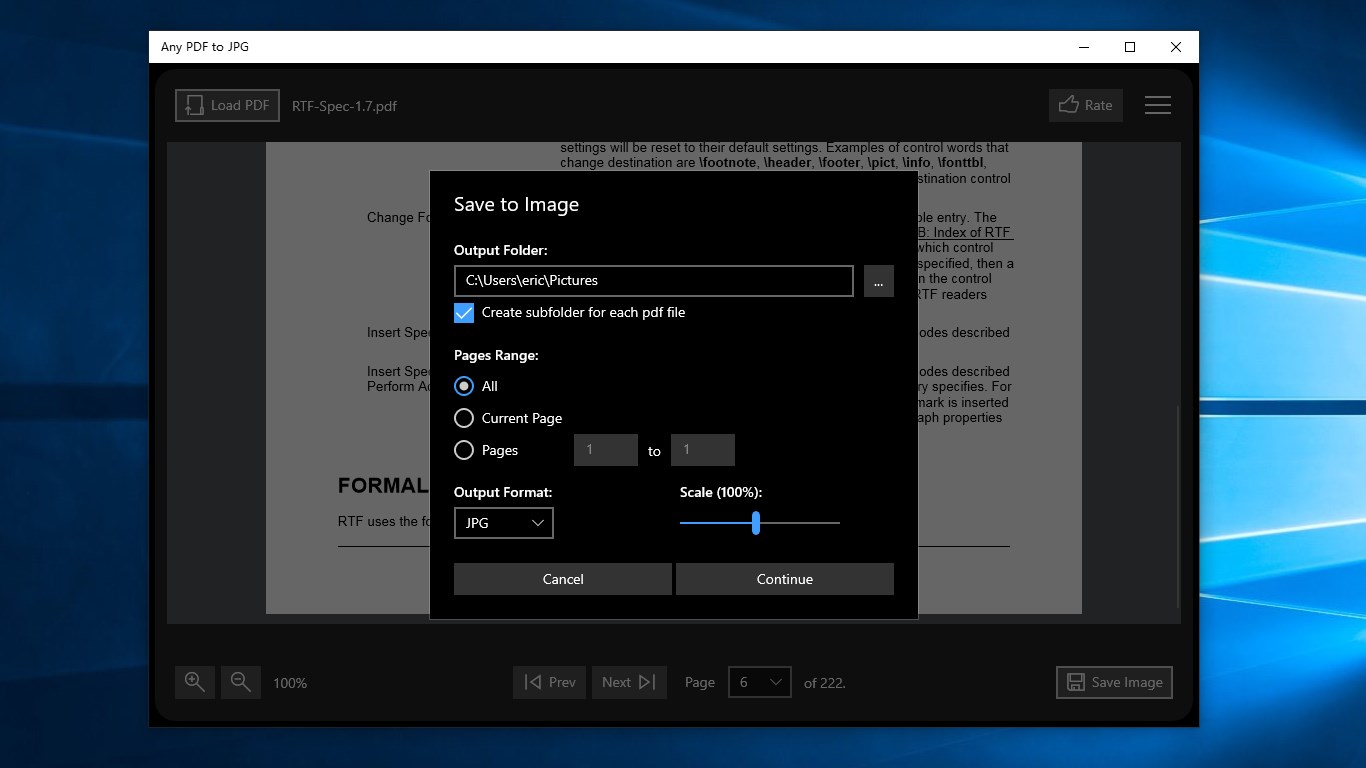Click the Cancel button
This screenshot has height=768, width=1366.
coord(563,579)
